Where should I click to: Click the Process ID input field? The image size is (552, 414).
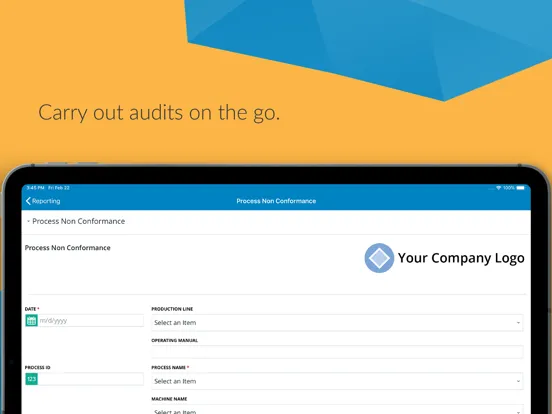point(91,379)
